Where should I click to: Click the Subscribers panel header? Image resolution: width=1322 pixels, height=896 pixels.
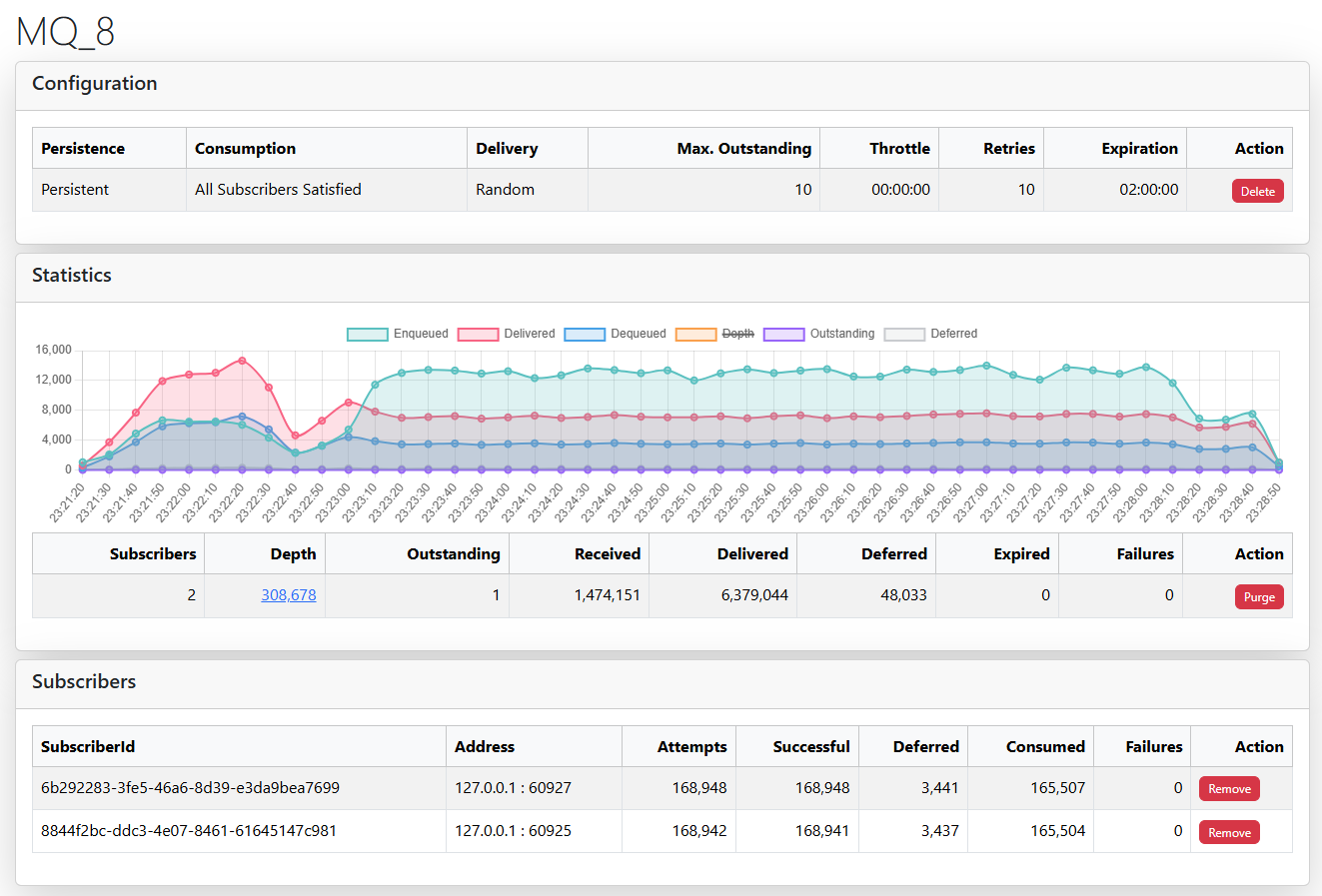coord(661,684)
